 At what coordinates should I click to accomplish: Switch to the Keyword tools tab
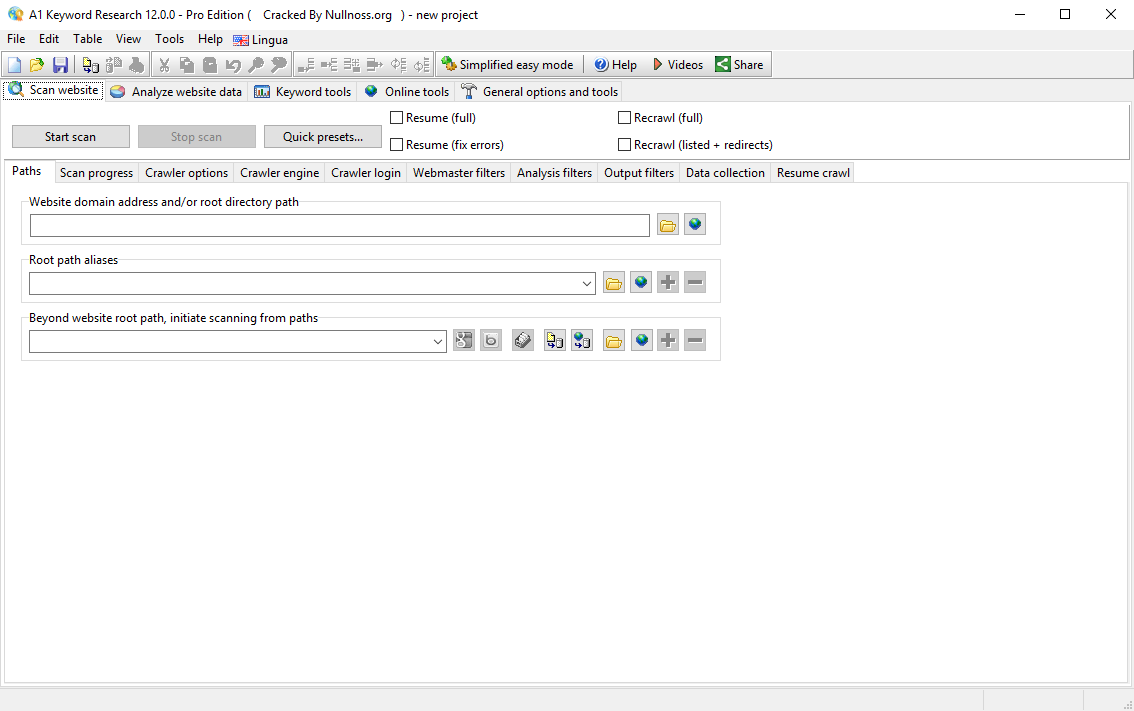point(303,92)
